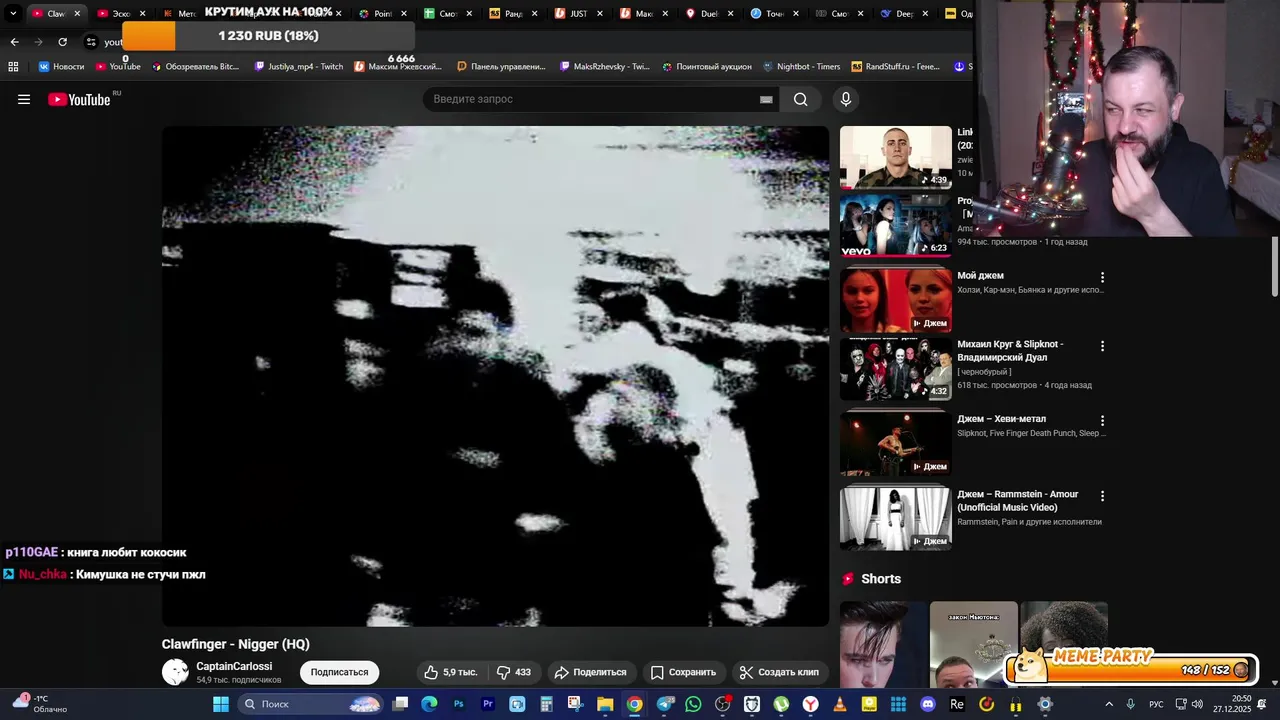Click the main video player

(496, 376)
